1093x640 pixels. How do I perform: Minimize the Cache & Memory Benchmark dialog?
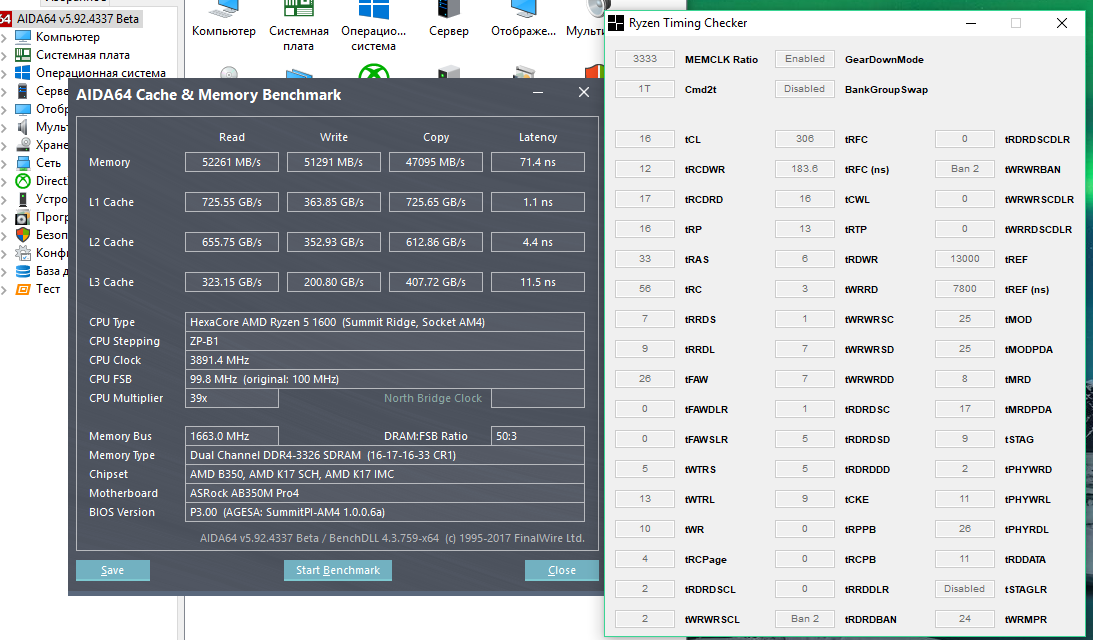click(x=538, y=92)
